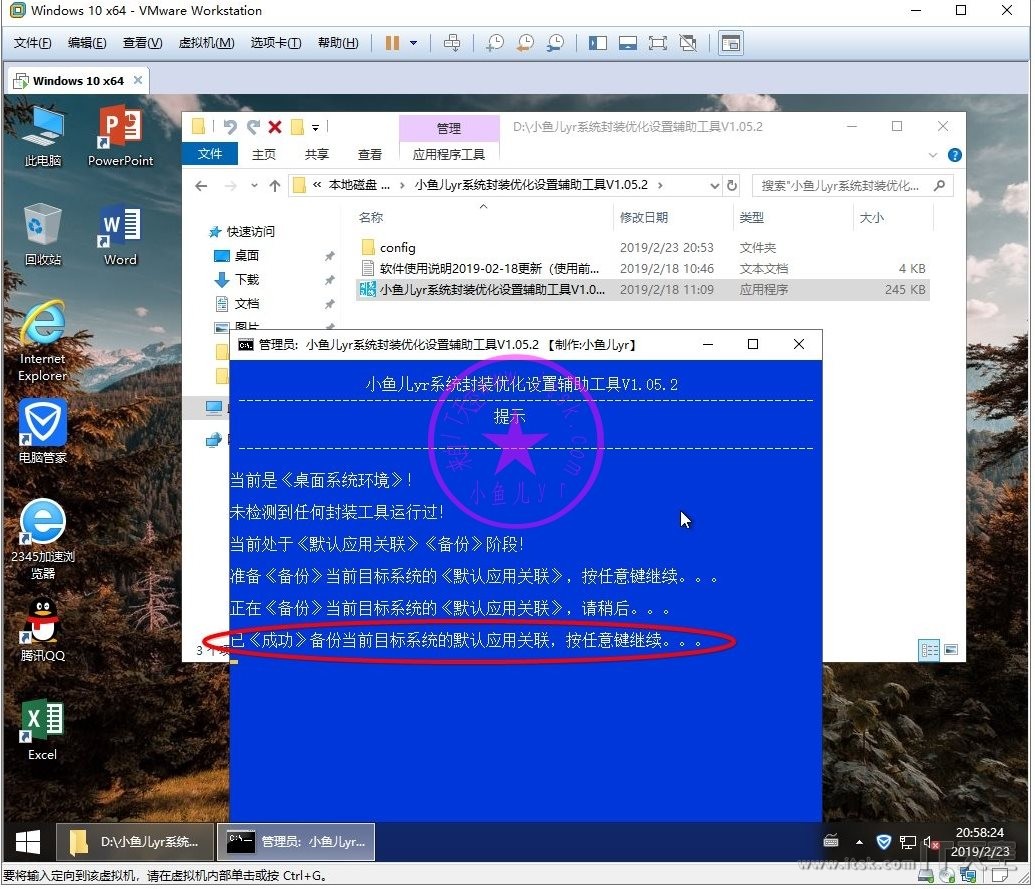
Task: Open the customize quick access toolbar dropdown
Action: click(316, 127)
